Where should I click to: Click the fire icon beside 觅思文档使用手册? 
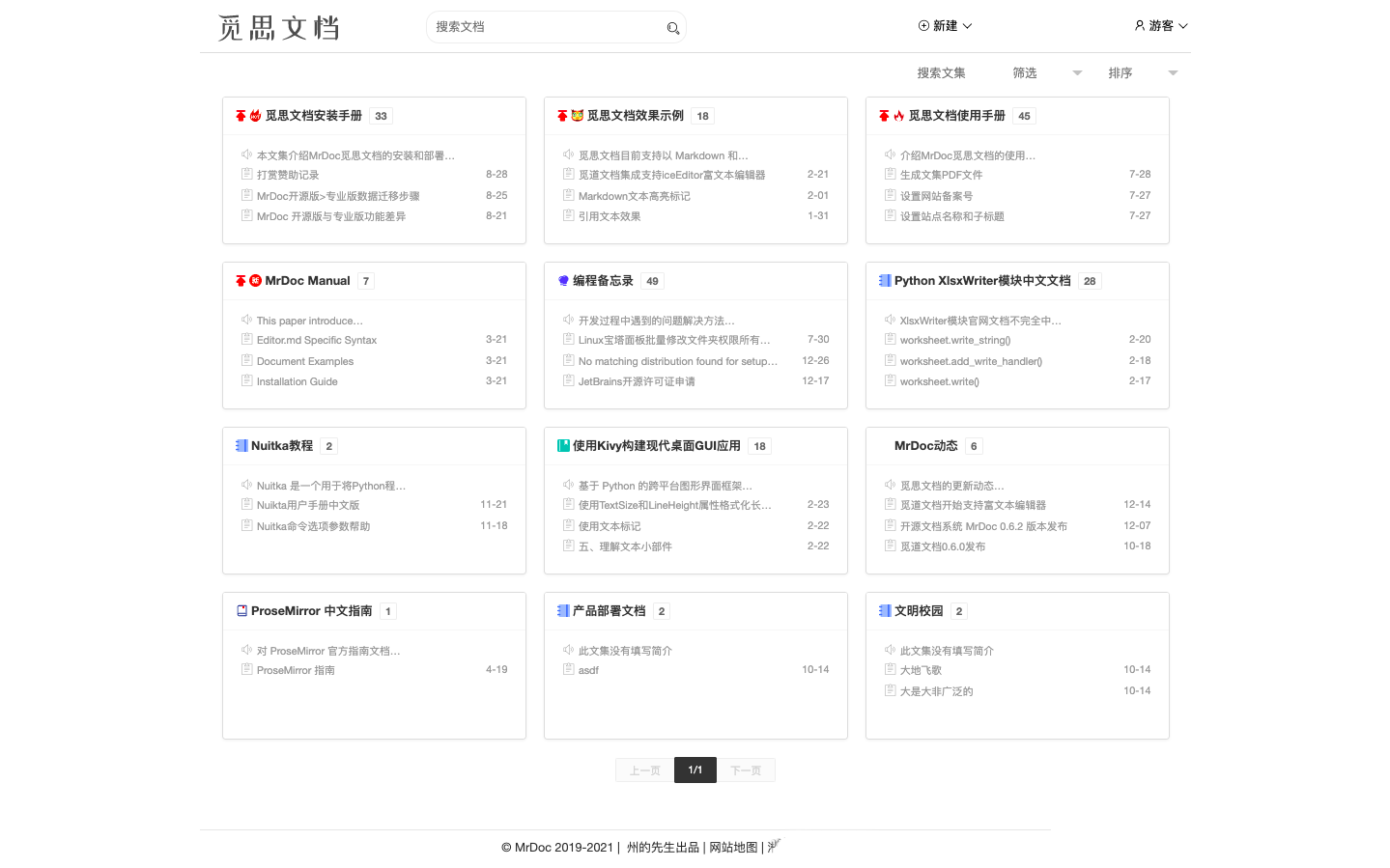click(898, 116)
